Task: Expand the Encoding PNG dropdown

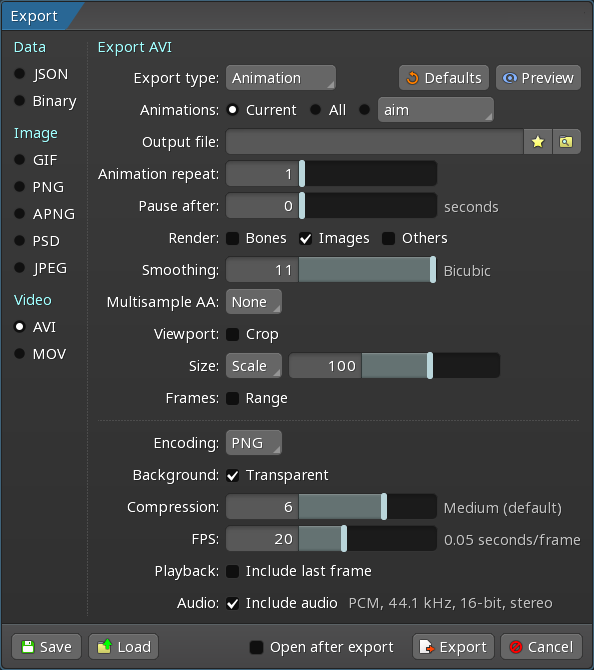Action: [x=254, y=443]
